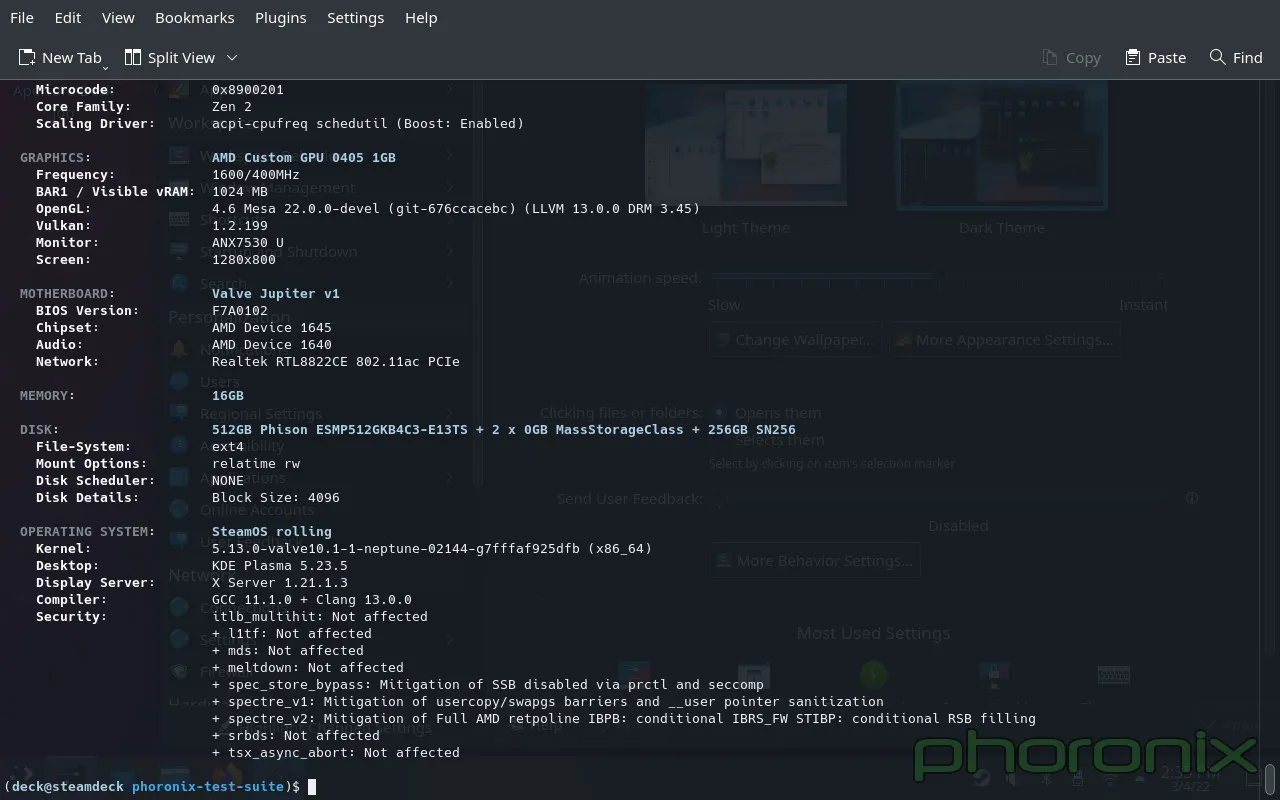Click 'More Behavior Settings...' in background settings window

coord(816,561)
